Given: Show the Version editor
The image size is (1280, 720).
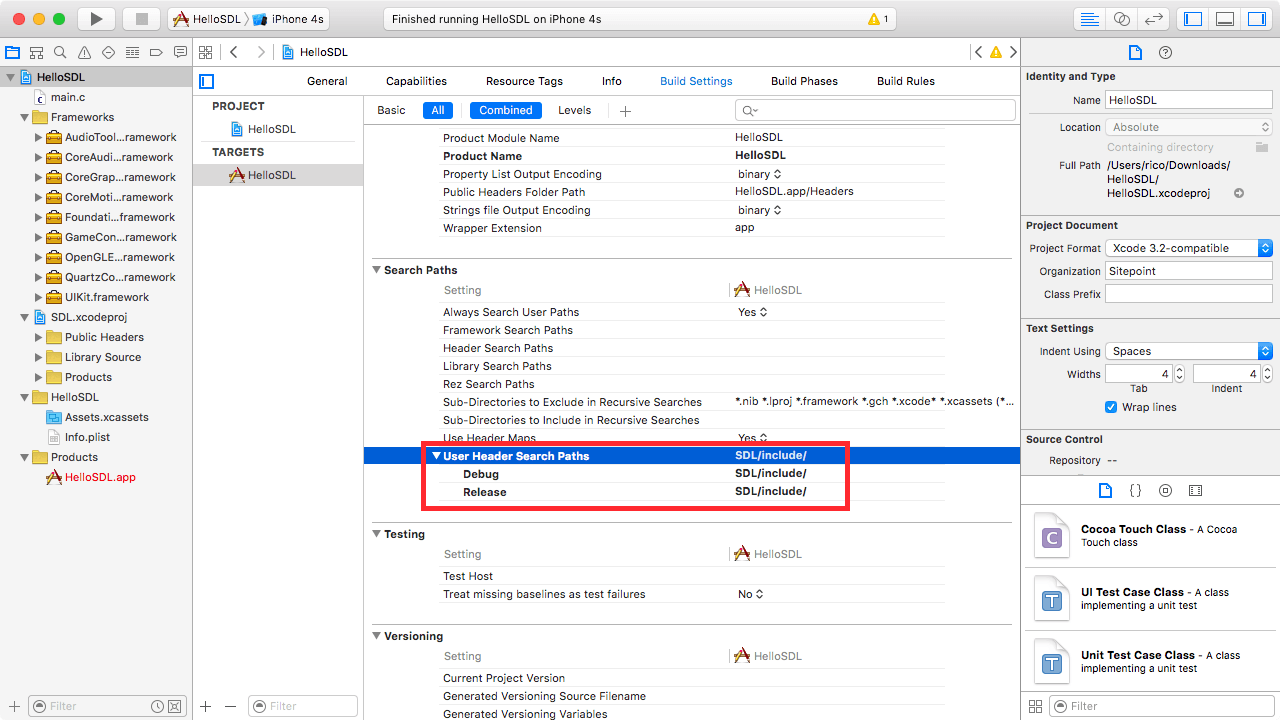Looking at the screenshot, I should coord(1154,19).
